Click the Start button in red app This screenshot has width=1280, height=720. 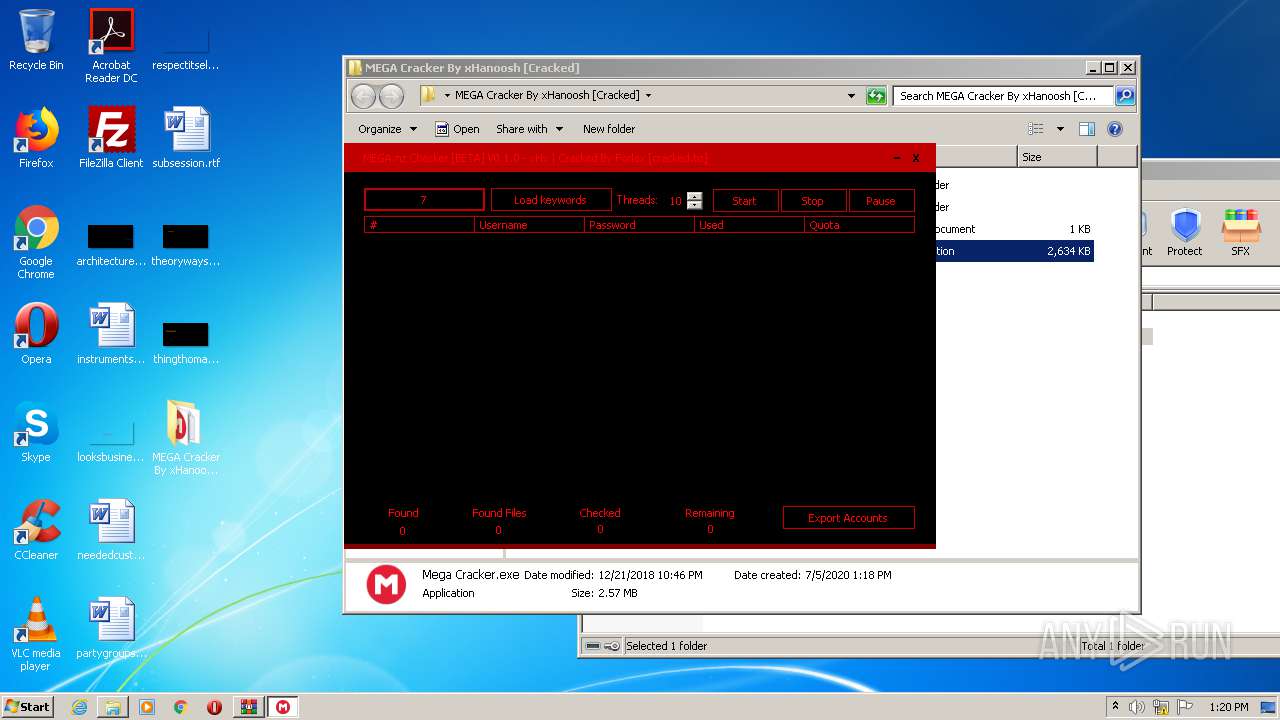[745, 200]
